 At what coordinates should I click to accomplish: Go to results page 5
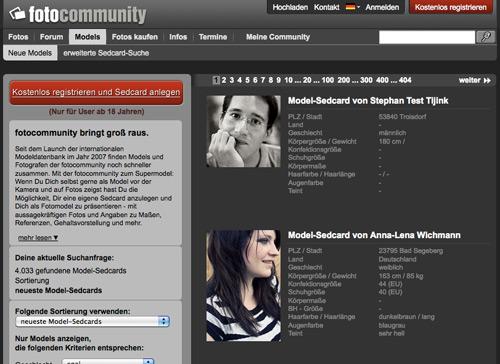pyautogui.click(x=247, y=80)
